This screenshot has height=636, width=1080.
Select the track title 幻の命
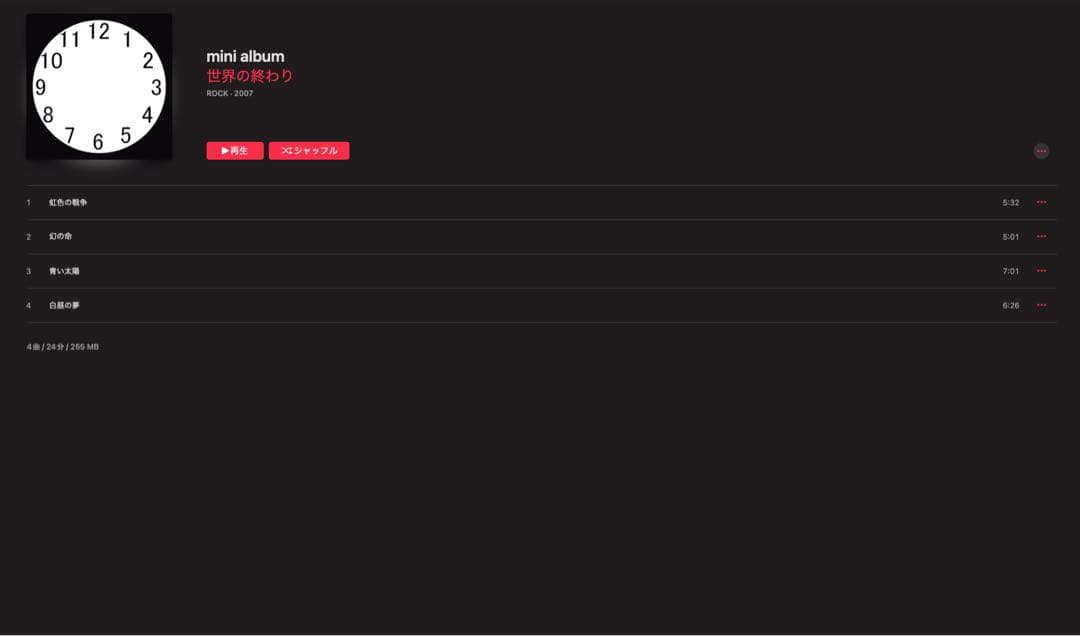(60, 237)
